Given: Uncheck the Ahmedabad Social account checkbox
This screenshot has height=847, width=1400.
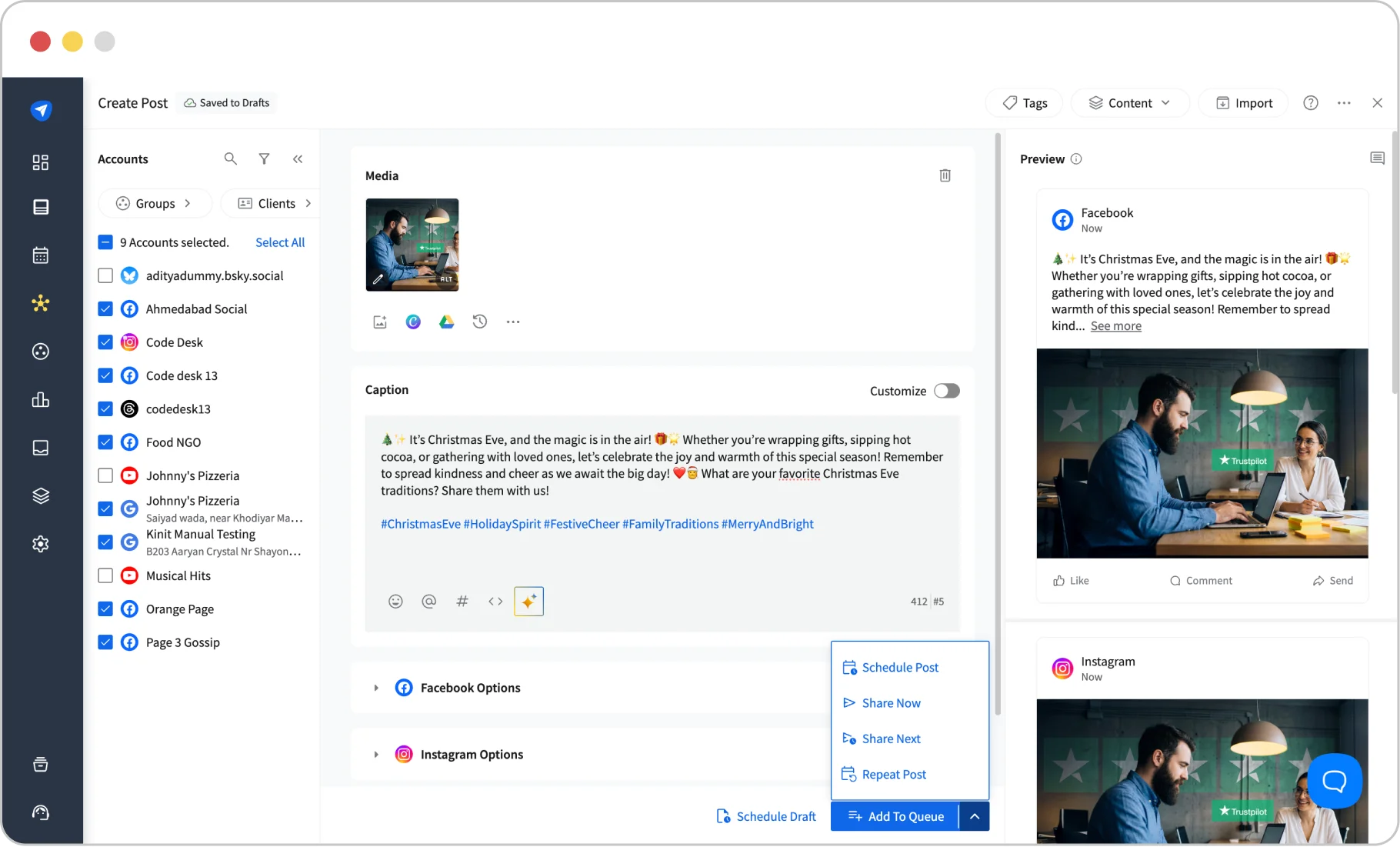Looking at the screenshot, I should [x=105, y=309].
